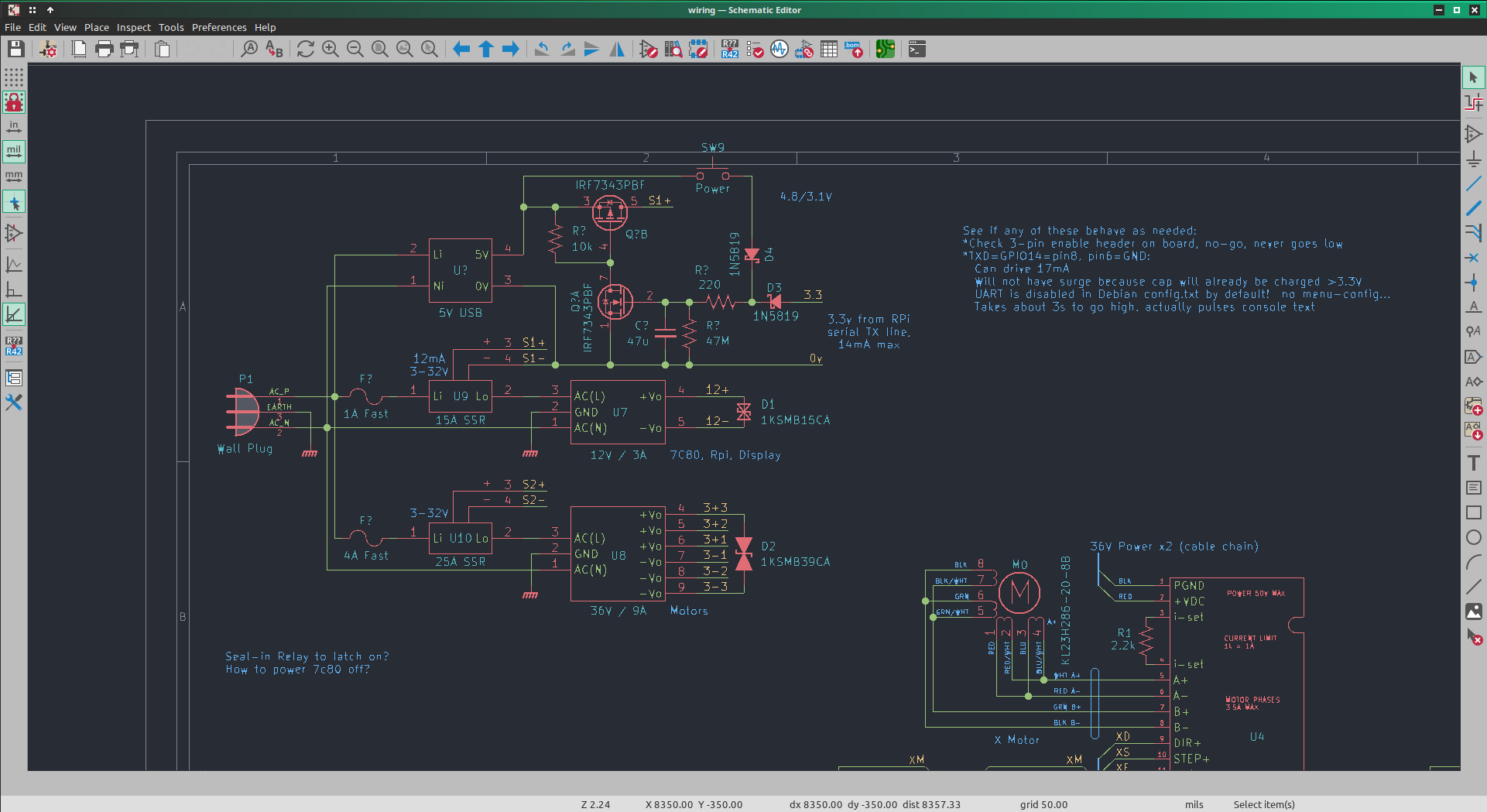Open the SPICE simulator
1487x812 pixels.
[x=779, y=50]
